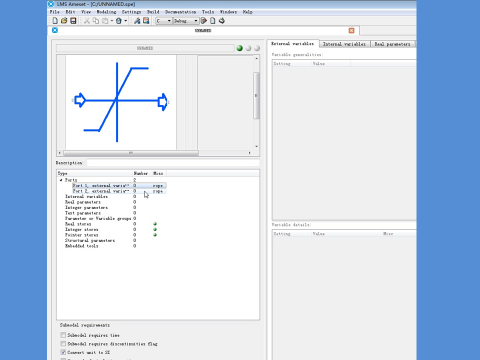Enable Submodel requires discontinuities flag checkbox
This screenshot has width=480, height=360.
tap(63, 344)
